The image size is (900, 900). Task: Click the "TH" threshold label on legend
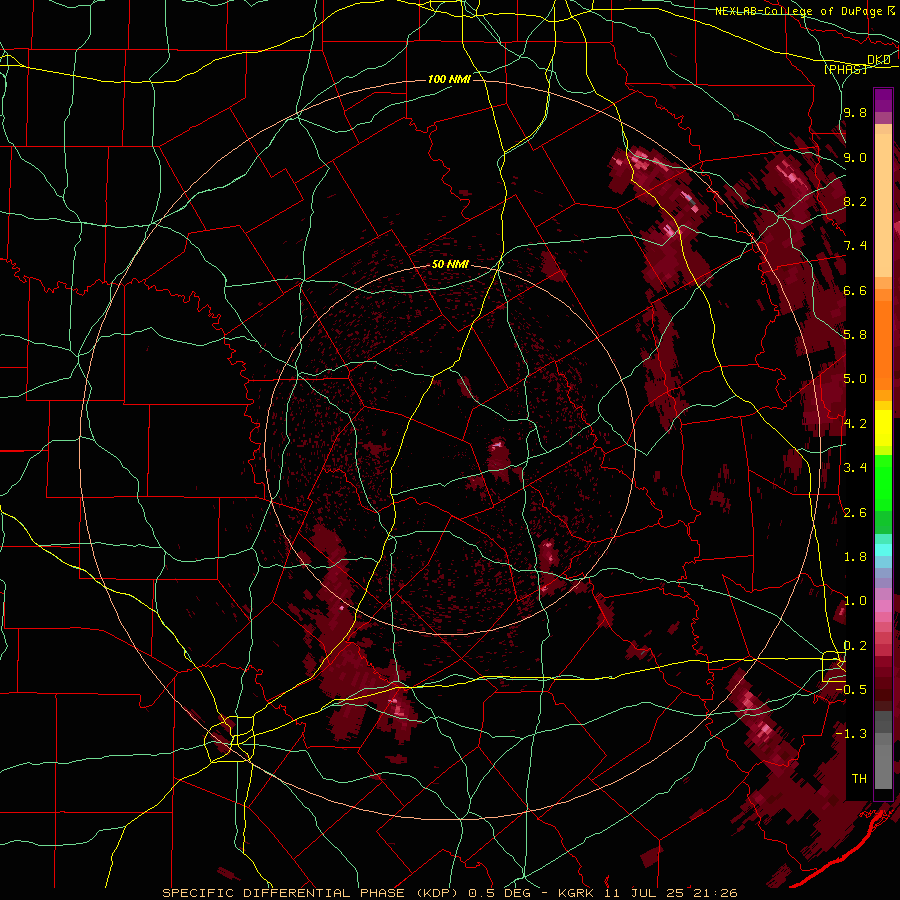[x=859, y=779]
